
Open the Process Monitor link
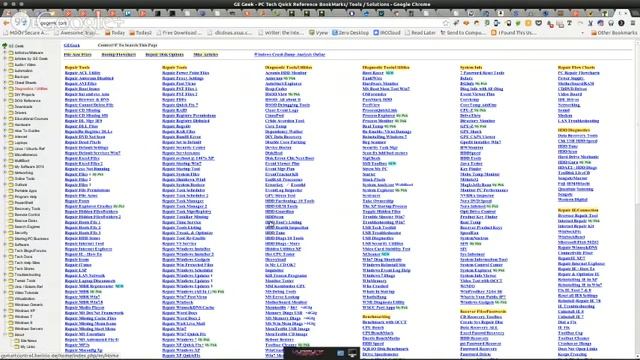pos(378,121)
